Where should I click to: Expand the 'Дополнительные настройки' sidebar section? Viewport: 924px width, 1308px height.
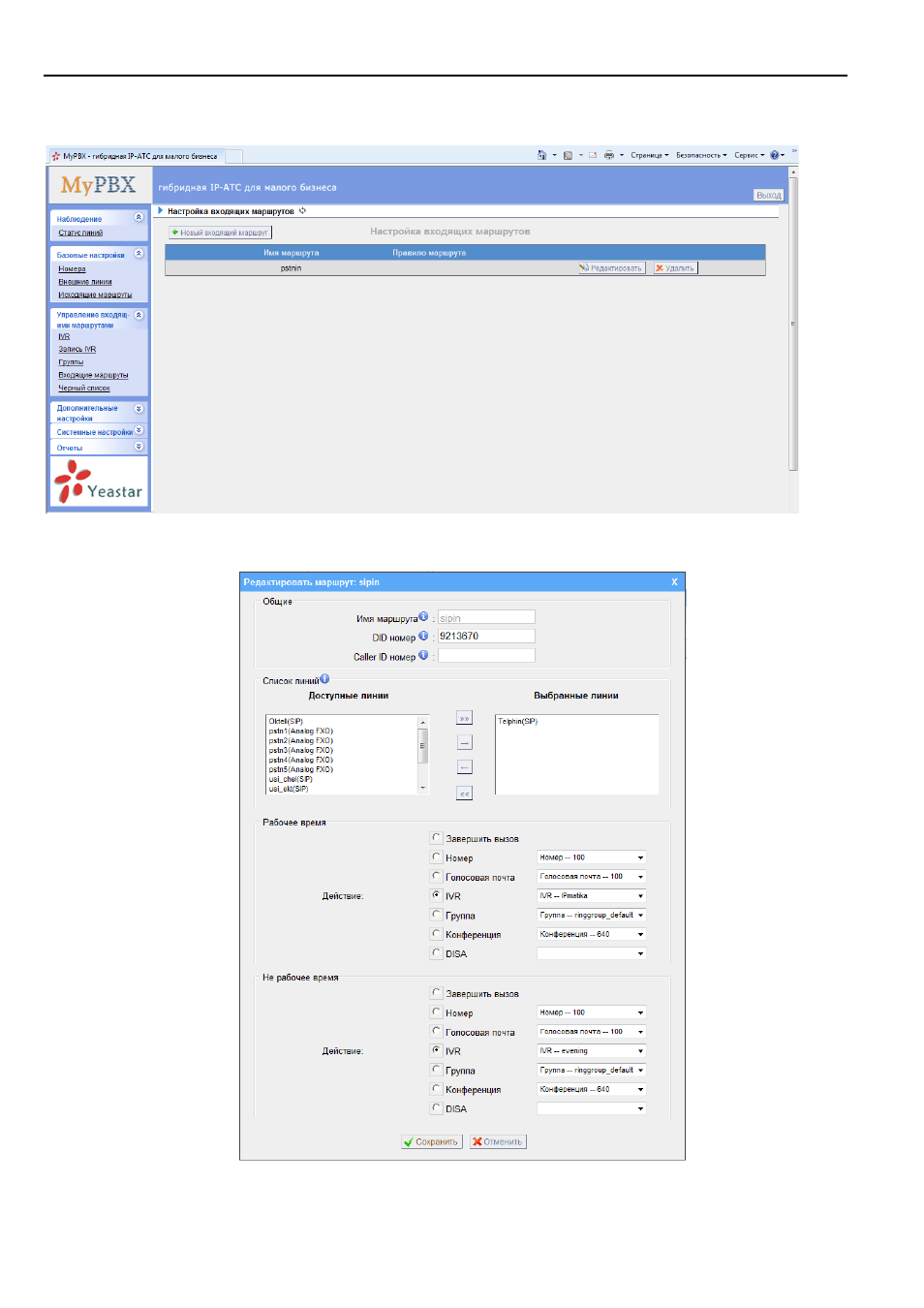[x=139, y=409]
